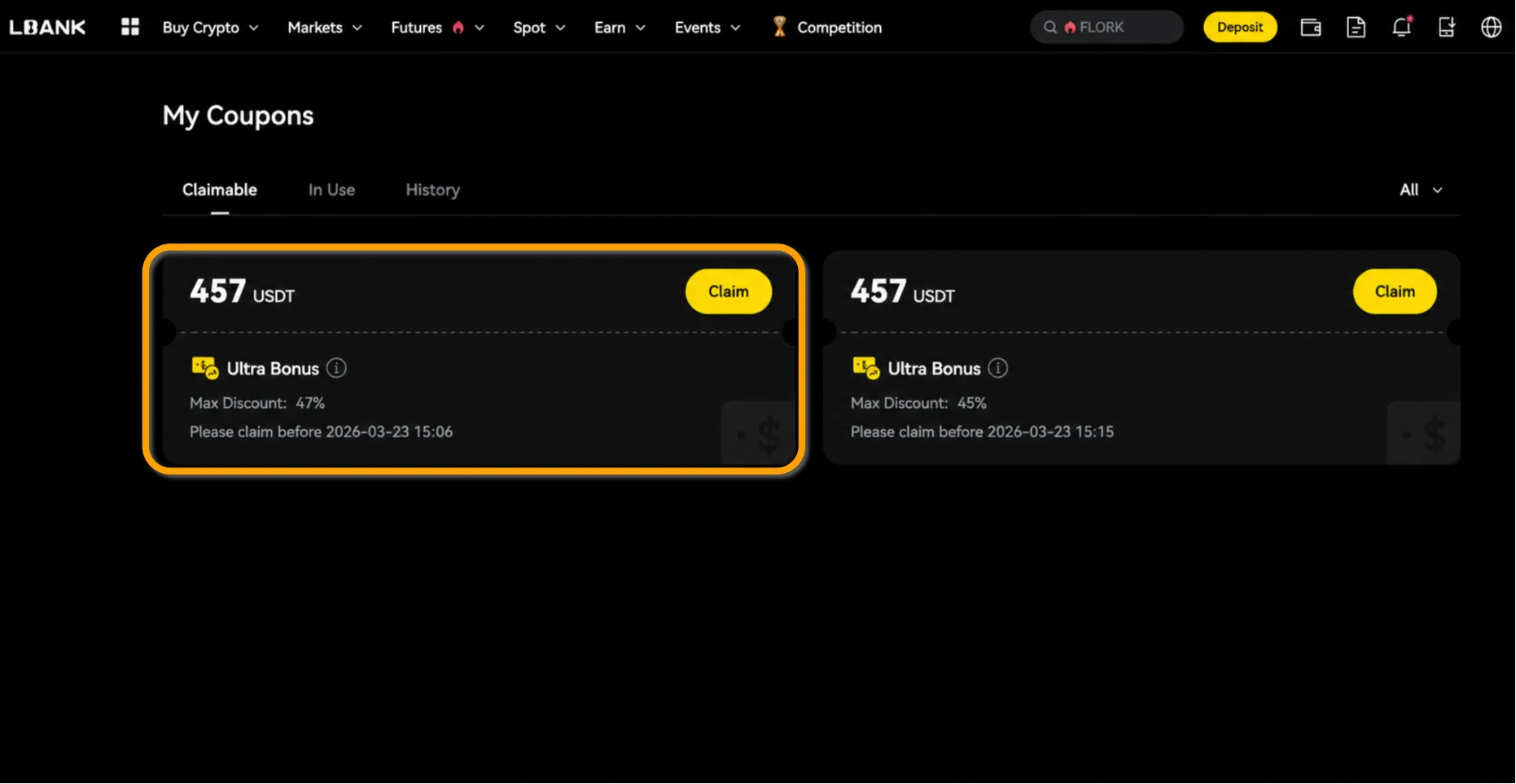Click the LBANK logo
Screen dimensions: 1516x784
click(47, 27)
